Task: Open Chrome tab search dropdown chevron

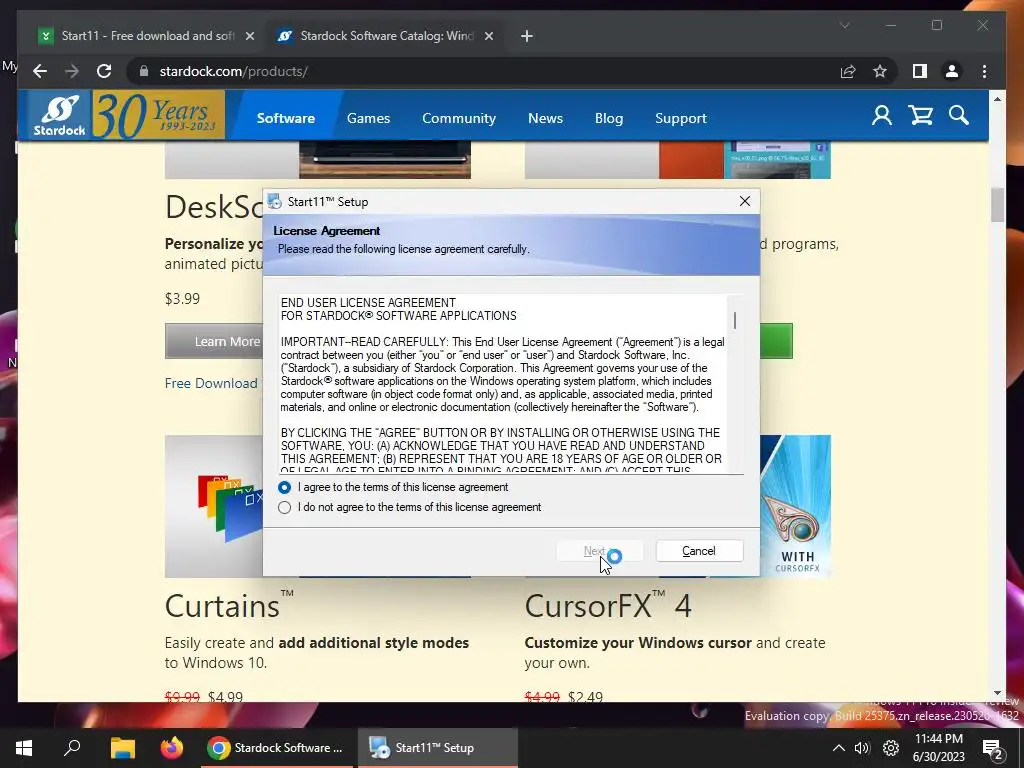Action: [x=844, y=25]
